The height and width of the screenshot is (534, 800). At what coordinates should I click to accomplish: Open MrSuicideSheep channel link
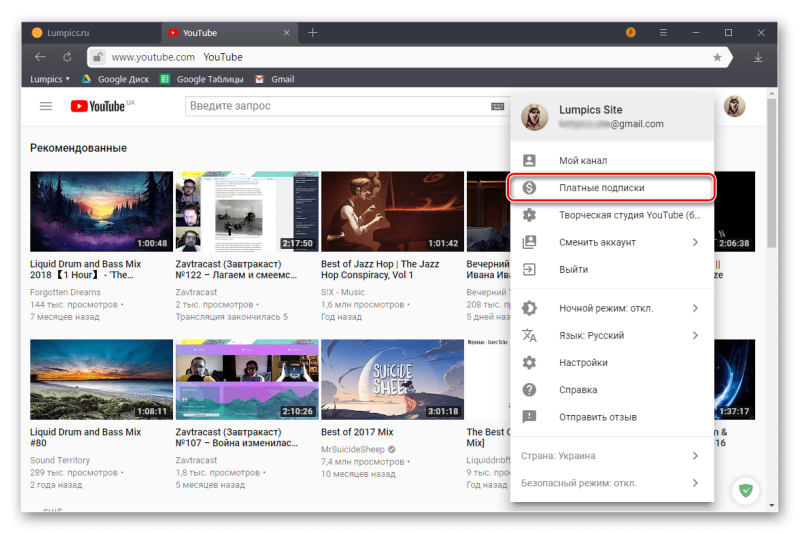pos(353,449)
